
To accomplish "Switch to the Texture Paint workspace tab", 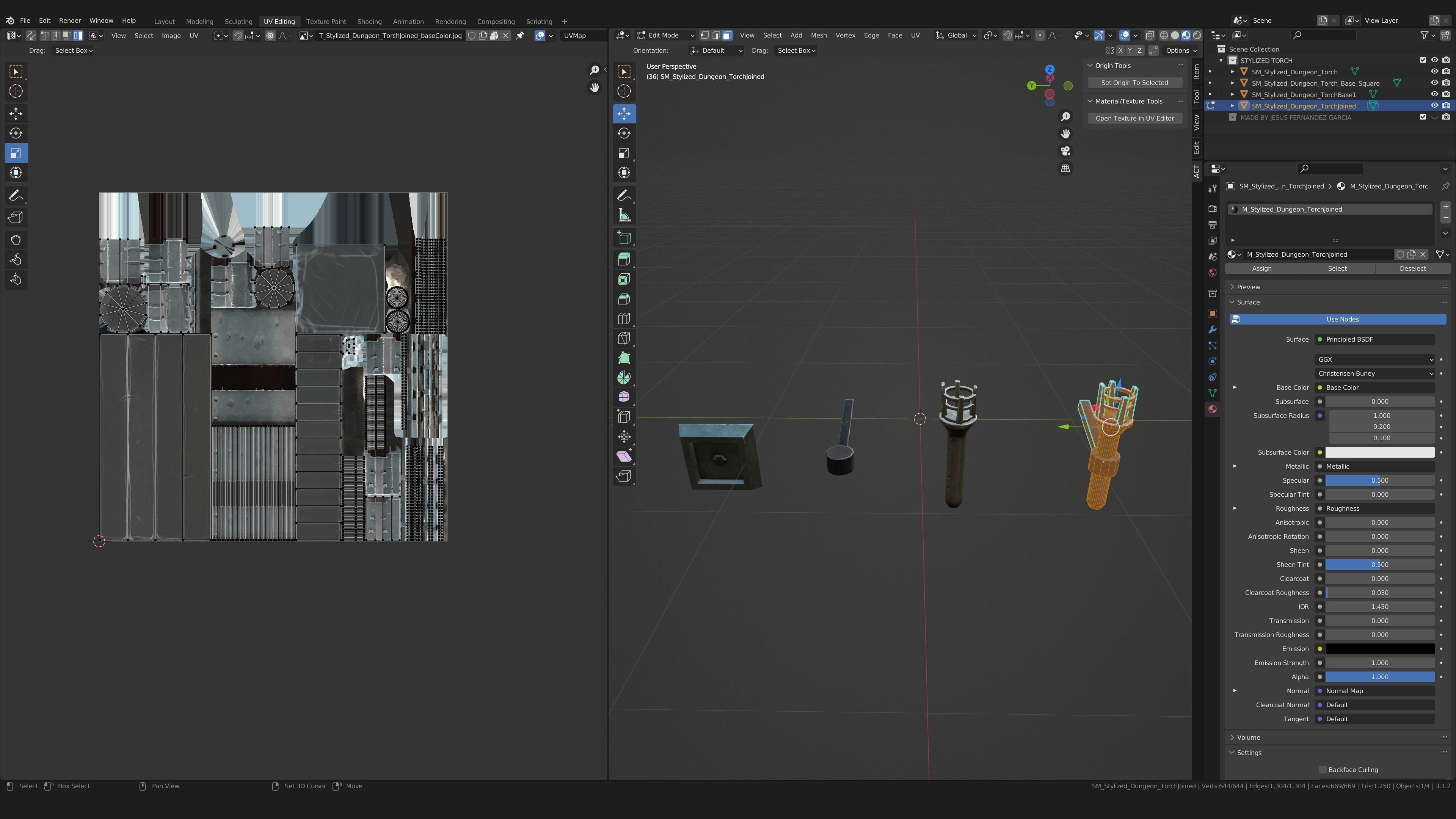I will (x=326, y=22).
